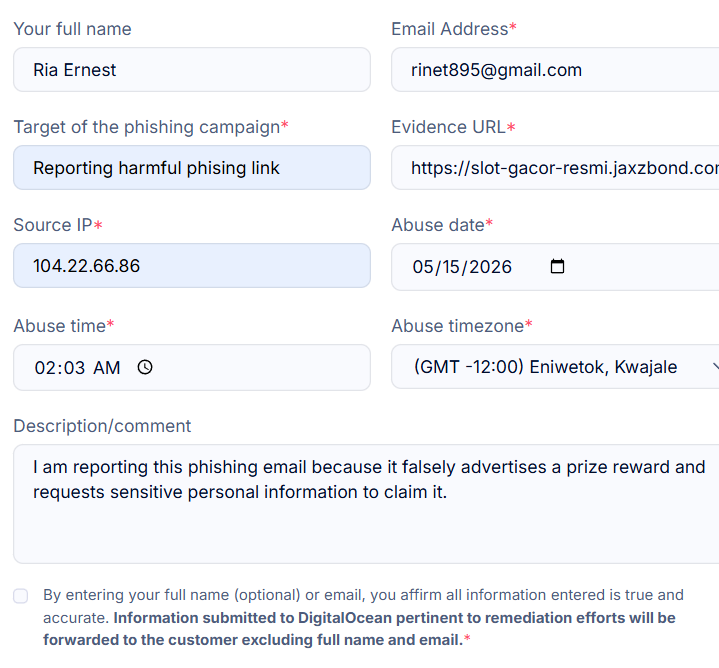The image size is (719, 668).
Task: Open the calendar picker icon in Abuse date
Action: click(557, 266)
